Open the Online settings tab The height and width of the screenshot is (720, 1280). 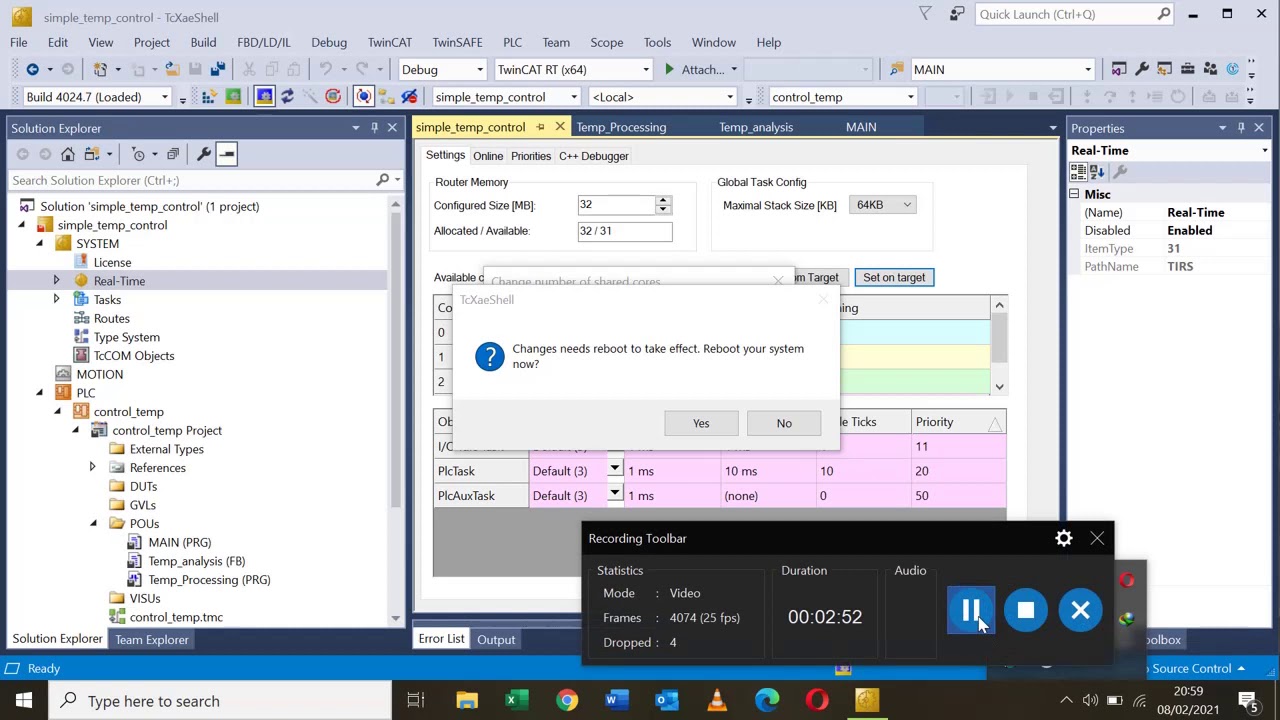click(488, 156)
